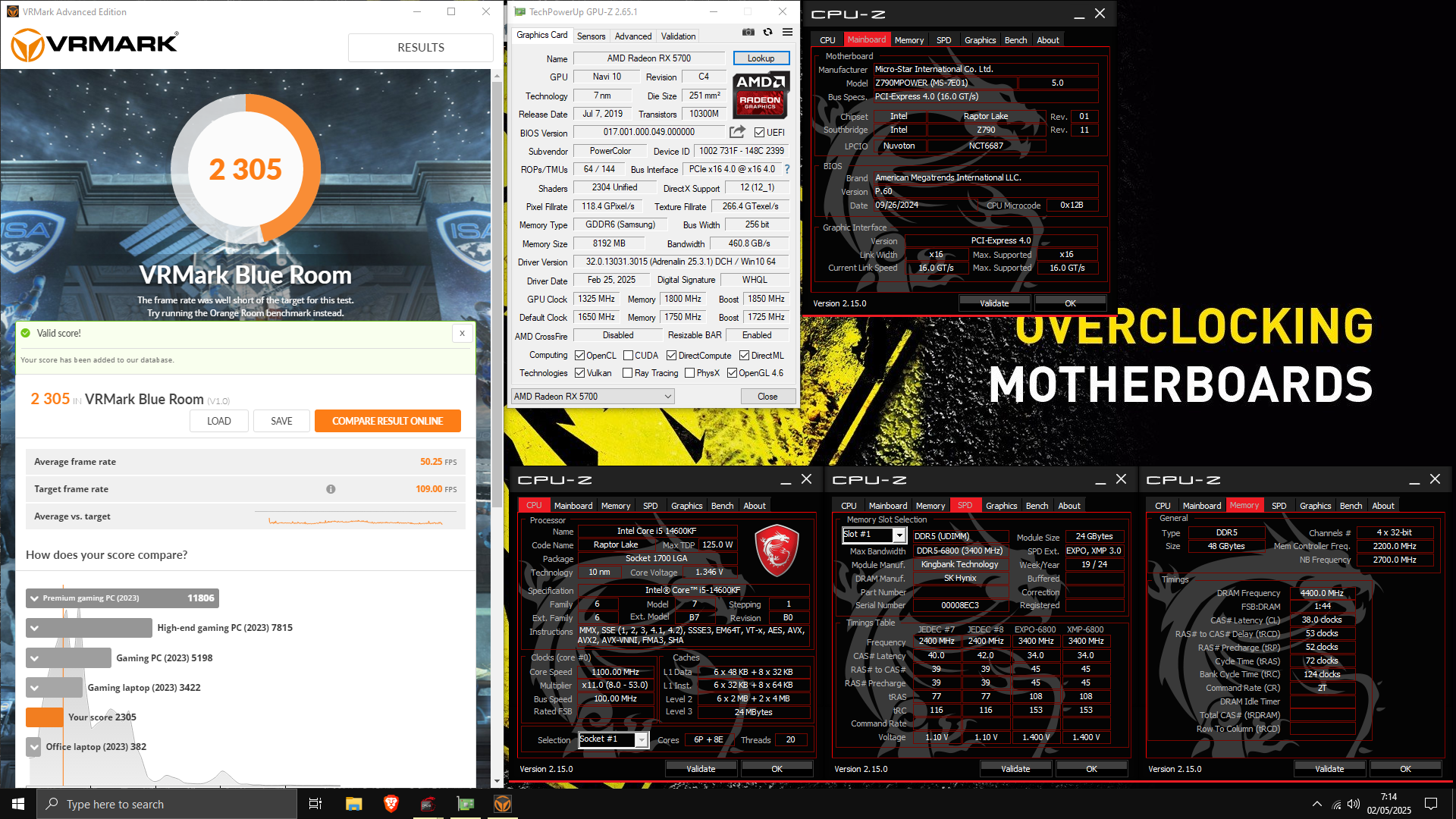The width and height of the screenshot is (1456, 819).
Task: Open About tab in Memory CPU-Z window
Action: pos(1383,506)
